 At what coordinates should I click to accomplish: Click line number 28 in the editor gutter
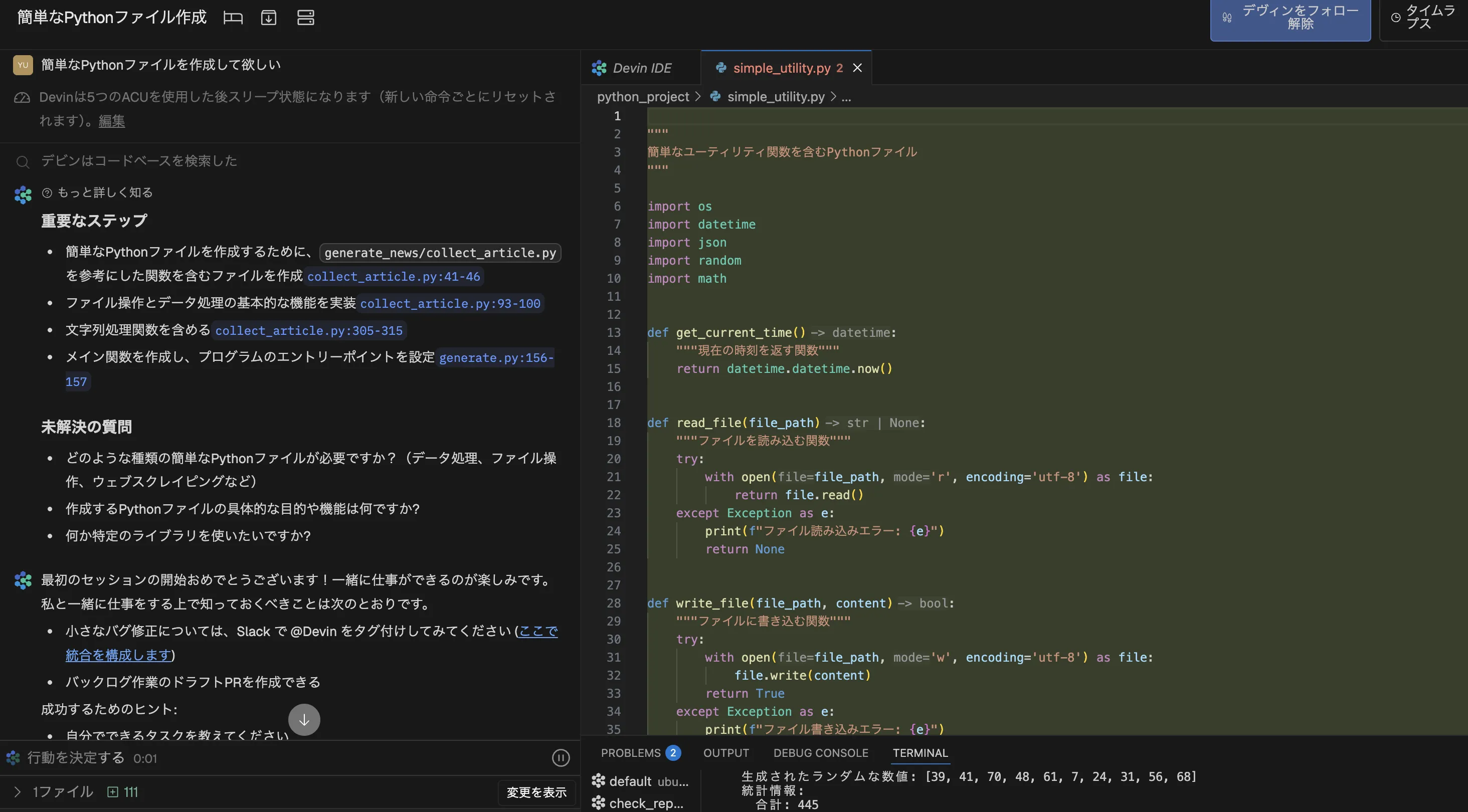coord(613,603)
